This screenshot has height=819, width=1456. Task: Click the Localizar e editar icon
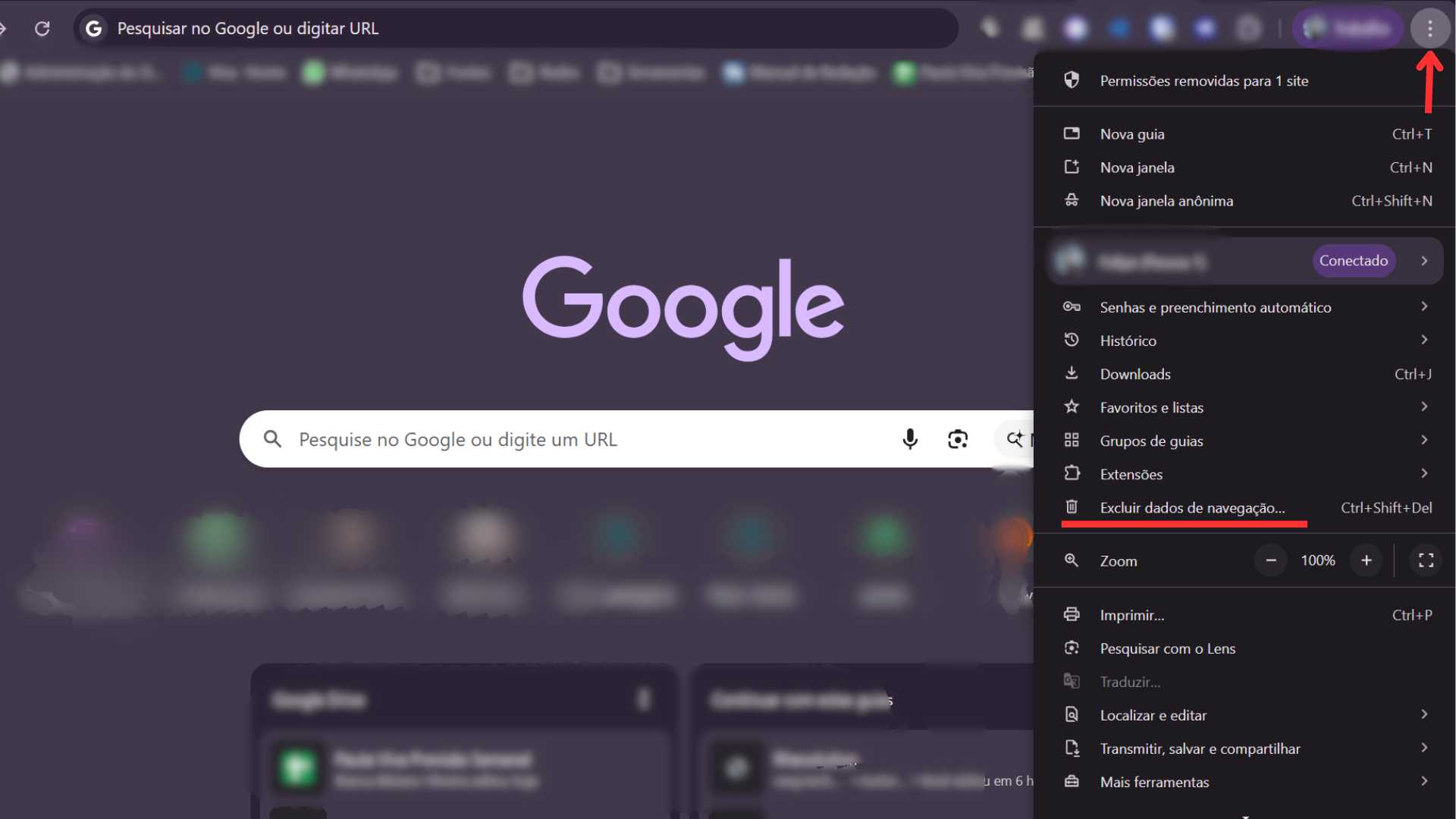[x=1072, y=714]
